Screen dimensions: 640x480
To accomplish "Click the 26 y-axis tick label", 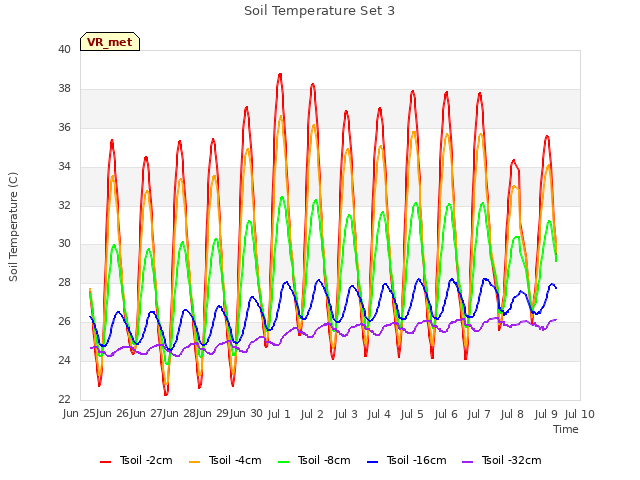I will tap(64, 322).
